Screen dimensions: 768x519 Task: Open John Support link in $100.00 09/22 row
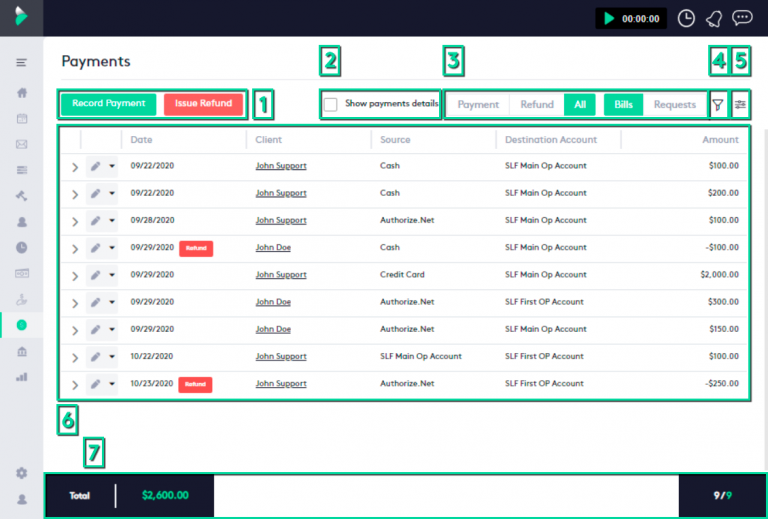pos(281,166)
